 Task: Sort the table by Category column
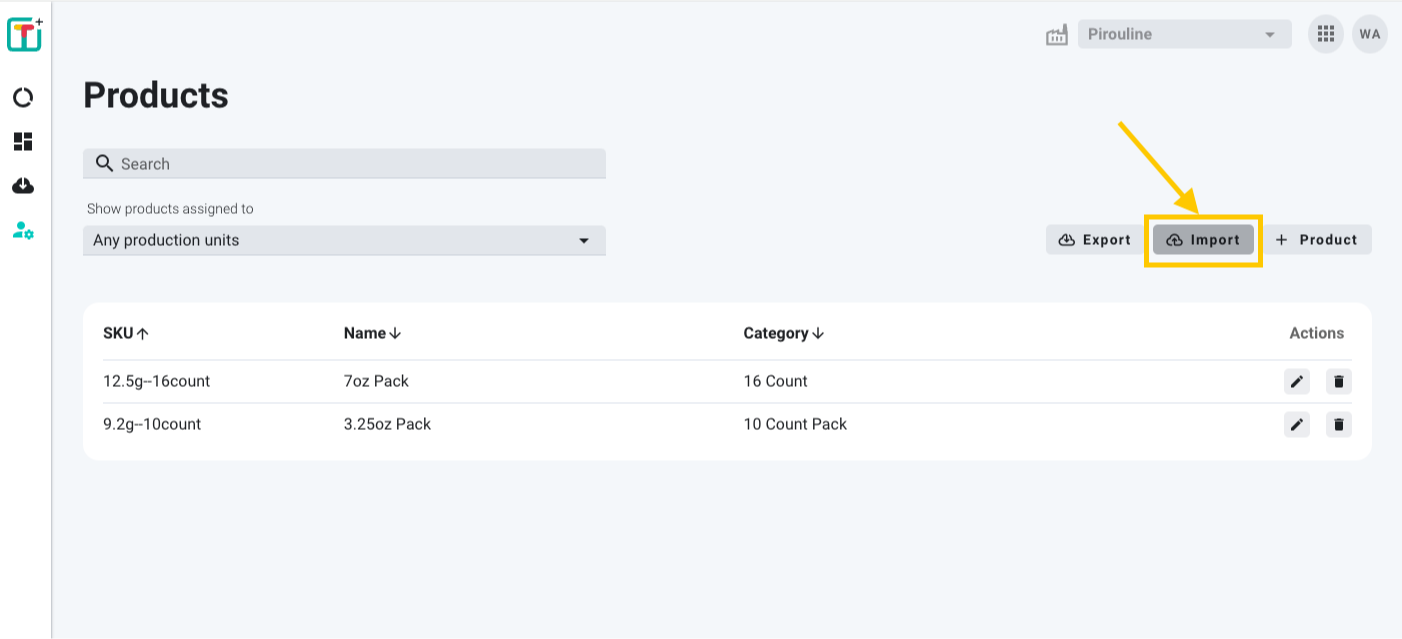coord(783,333)
